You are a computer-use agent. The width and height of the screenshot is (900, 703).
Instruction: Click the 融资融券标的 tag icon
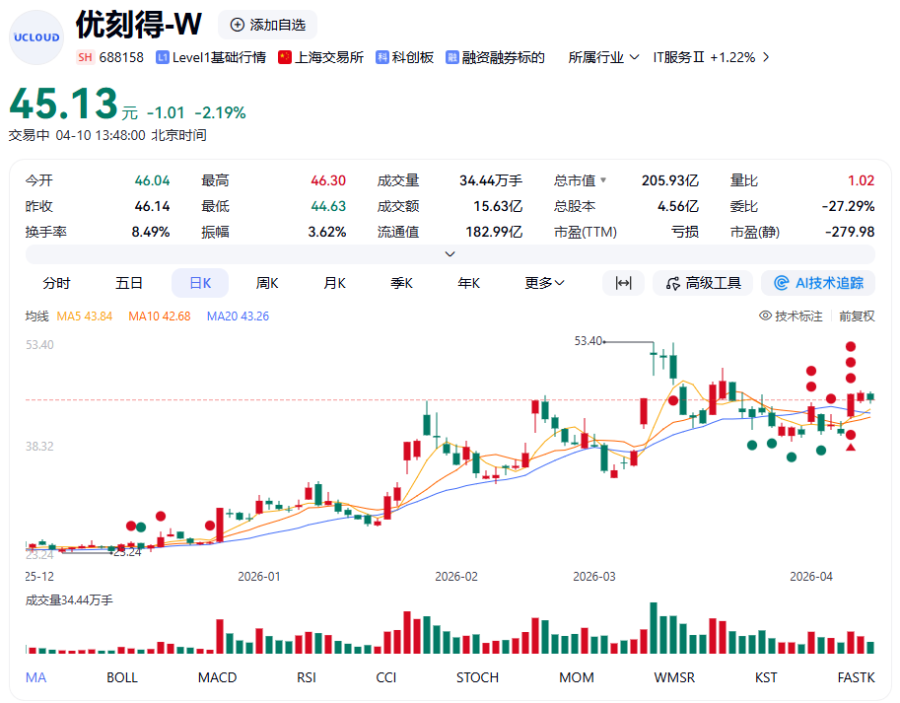[452, 57]
